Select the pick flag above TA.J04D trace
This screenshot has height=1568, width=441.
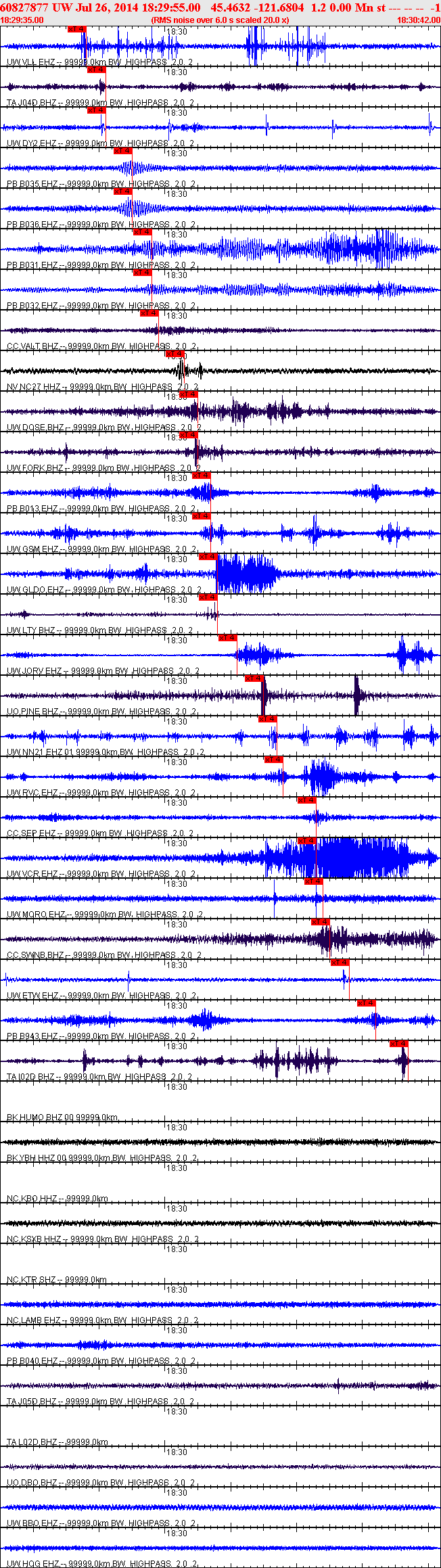coord(97,70)
